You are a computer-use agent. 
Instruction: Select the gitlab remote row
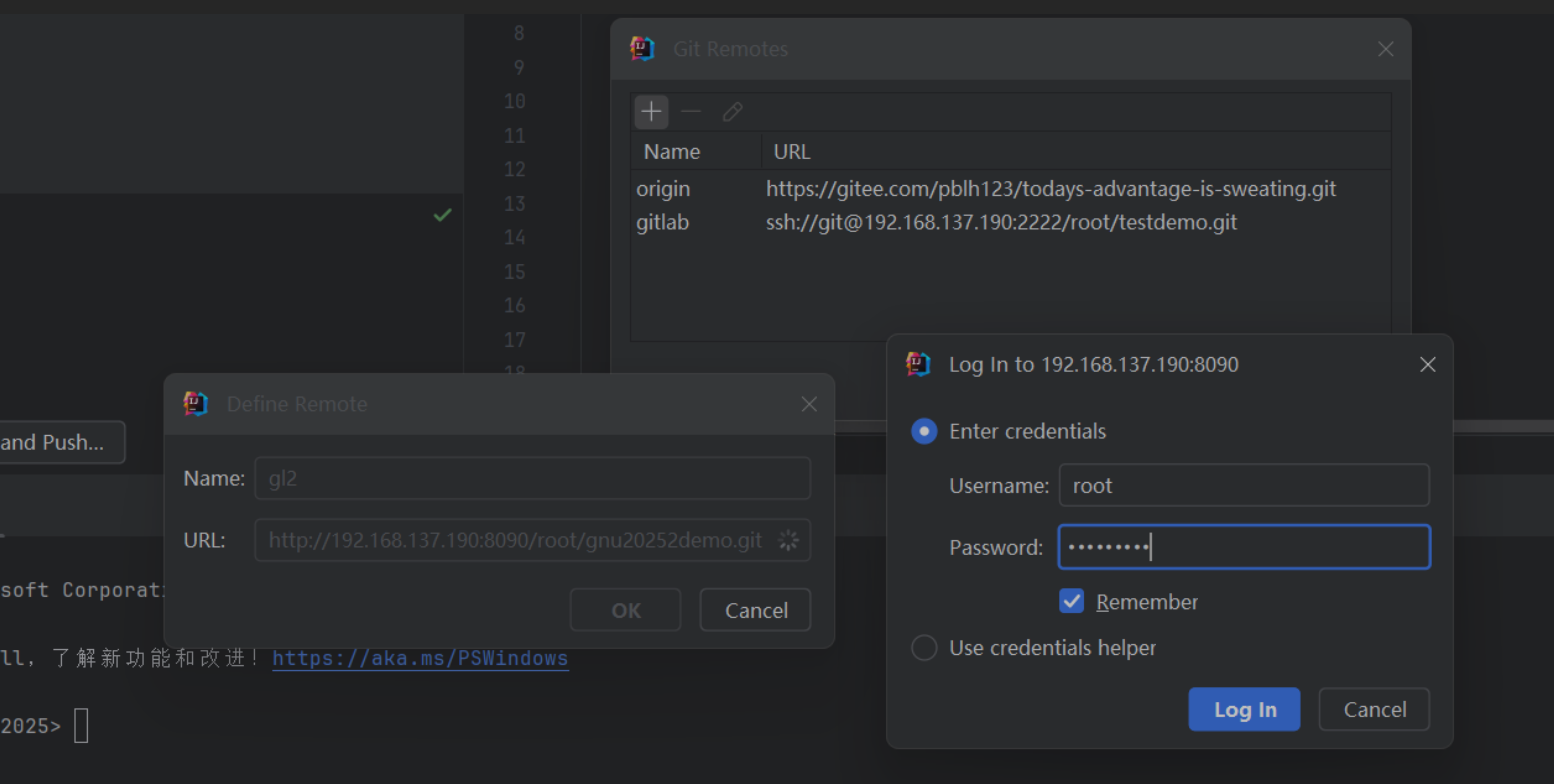tap(1010, 222)
